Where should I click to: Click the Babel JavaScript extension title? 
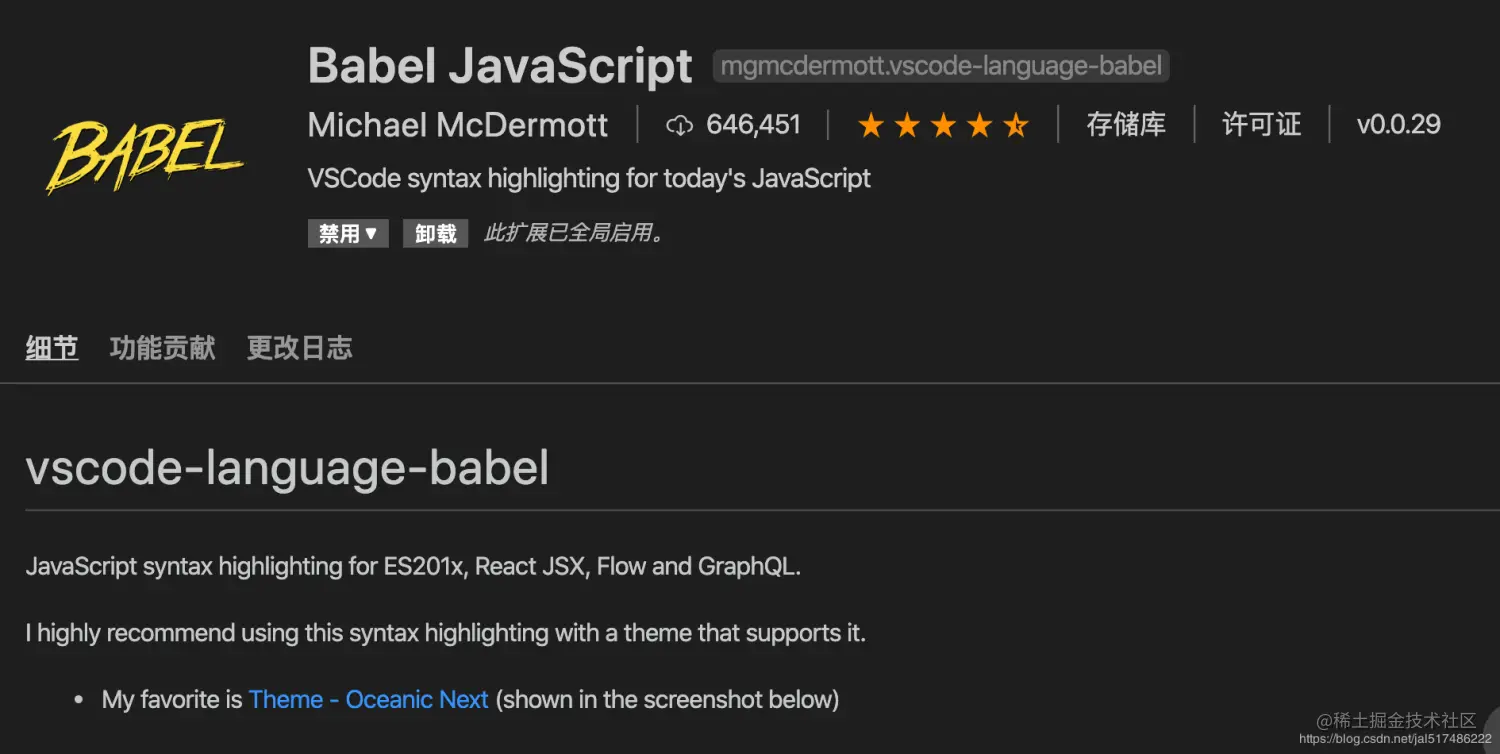click(500, 66)
